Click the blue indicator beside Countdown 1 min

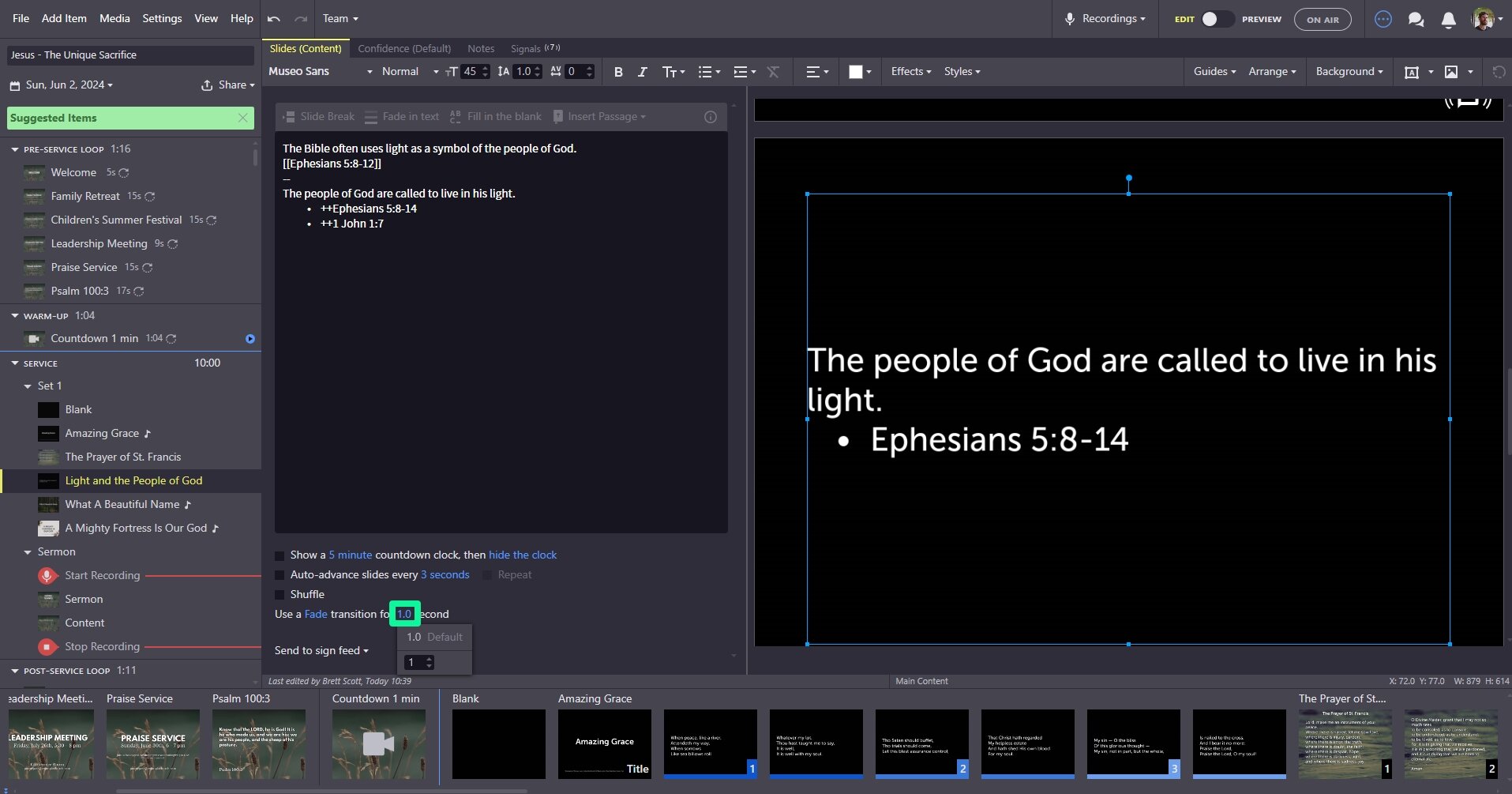(250, 339)
